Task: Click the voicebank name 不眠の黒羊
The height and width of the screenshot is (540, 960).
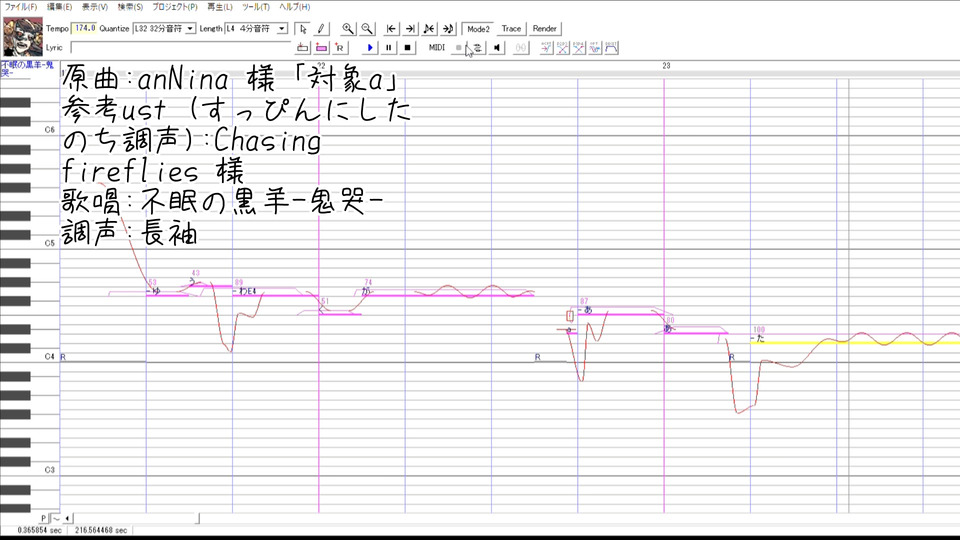Action: pos(27,68)
